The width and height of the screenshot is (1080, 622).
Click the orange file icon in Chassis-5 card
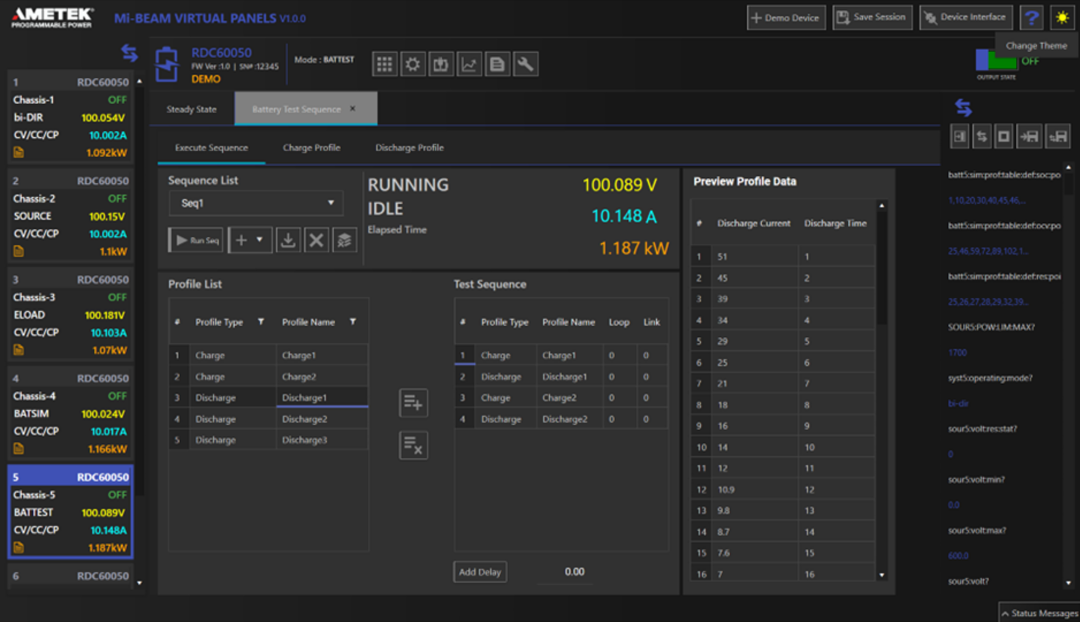(x=19, y=548)
